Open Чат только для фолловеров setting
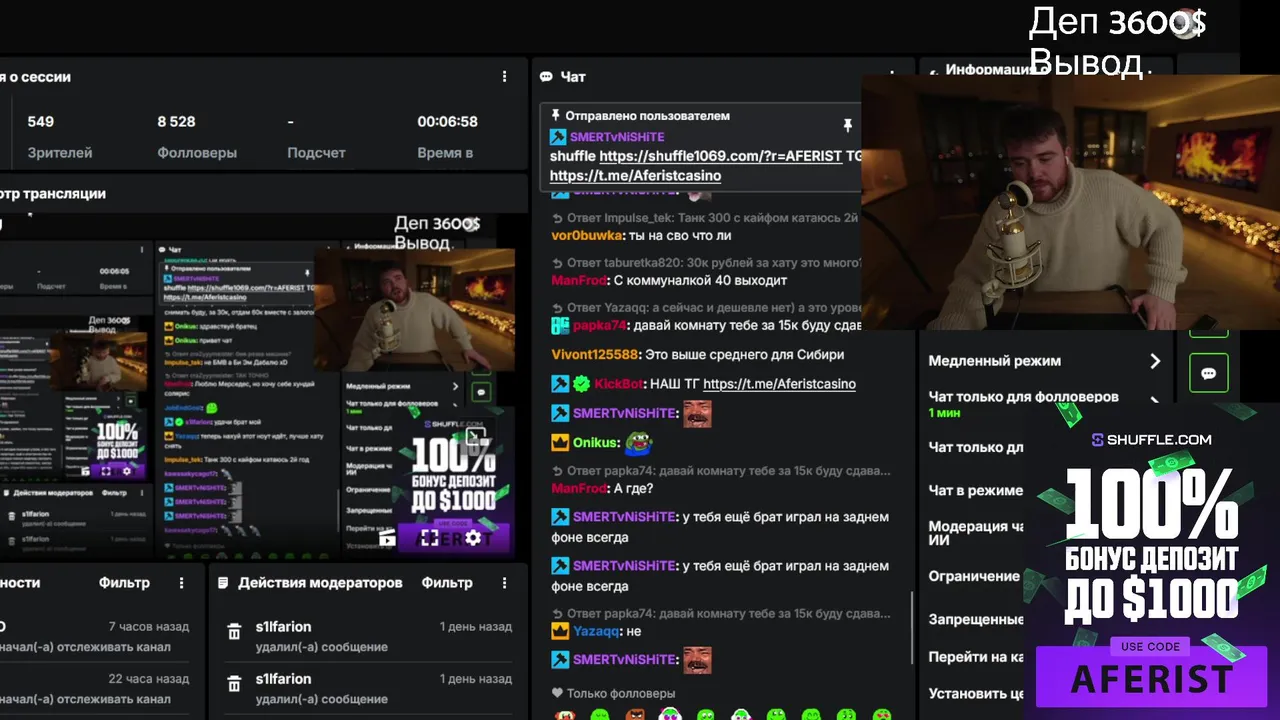The height and width of the screenshot is (720, 1280). [1045, 403]
